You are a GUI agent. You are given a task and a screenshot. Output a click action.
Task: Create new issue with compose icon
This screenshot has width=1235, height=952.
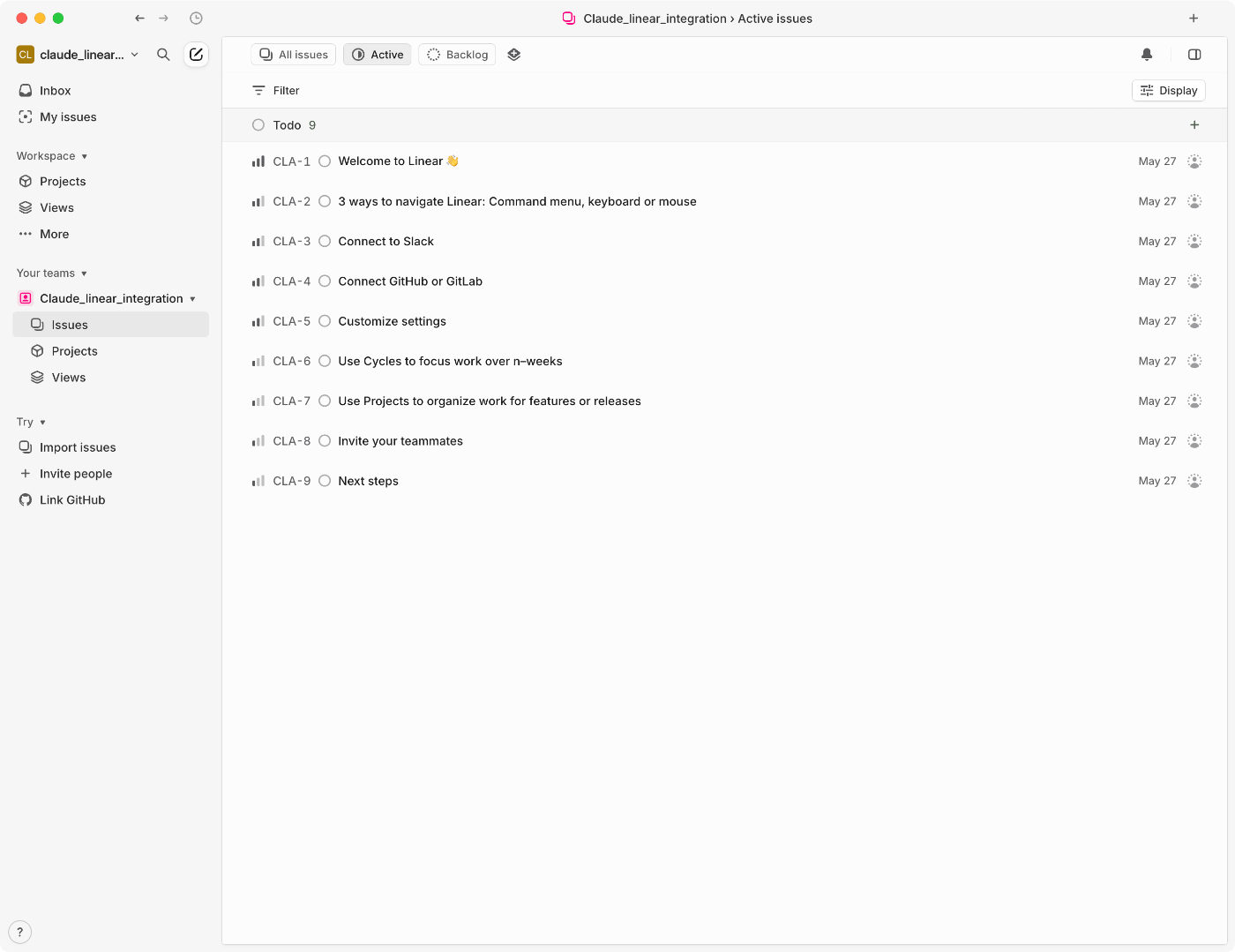click(196, 55)
